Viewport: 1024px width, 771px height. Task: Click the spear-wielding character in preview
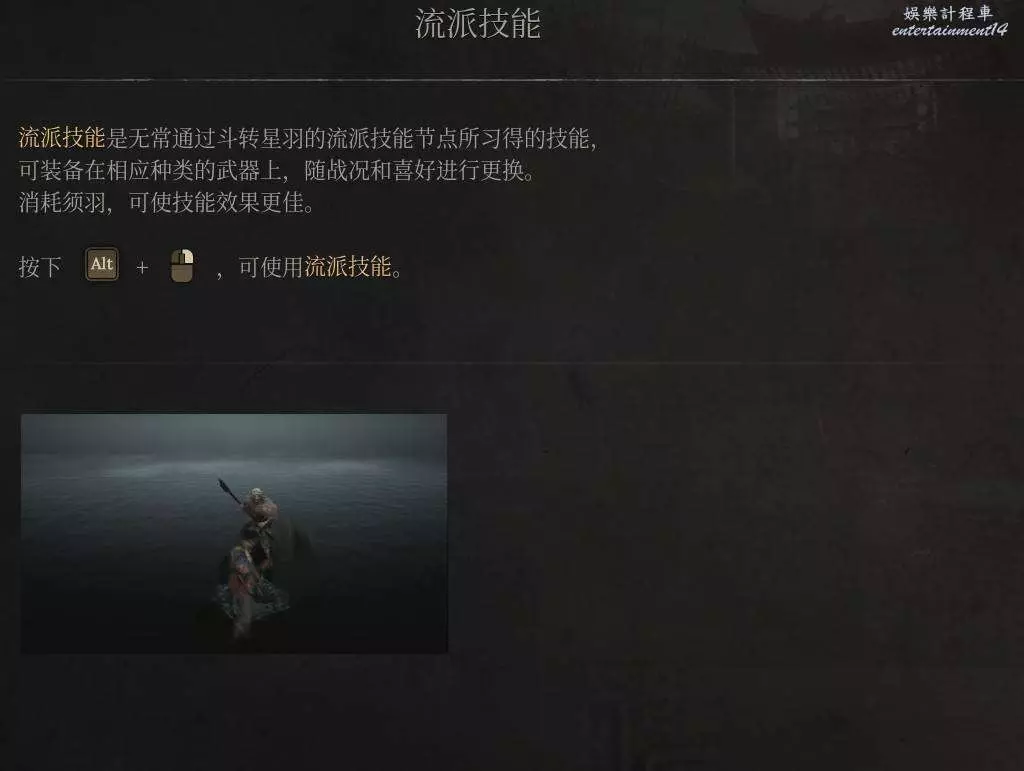(x=258, y=508)
